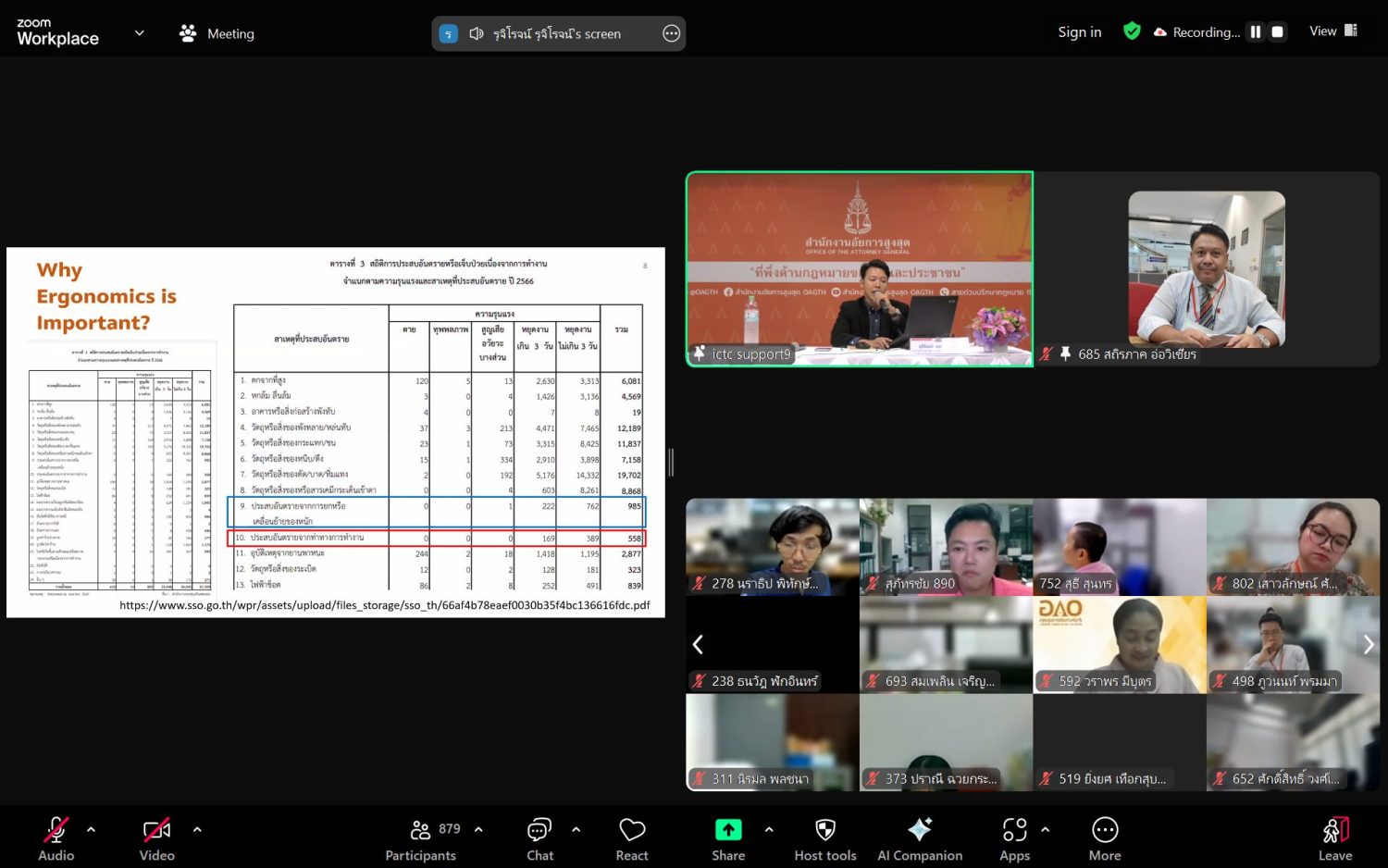Select participant 278 video tile

pyautogui.click(x=773, y=547)
